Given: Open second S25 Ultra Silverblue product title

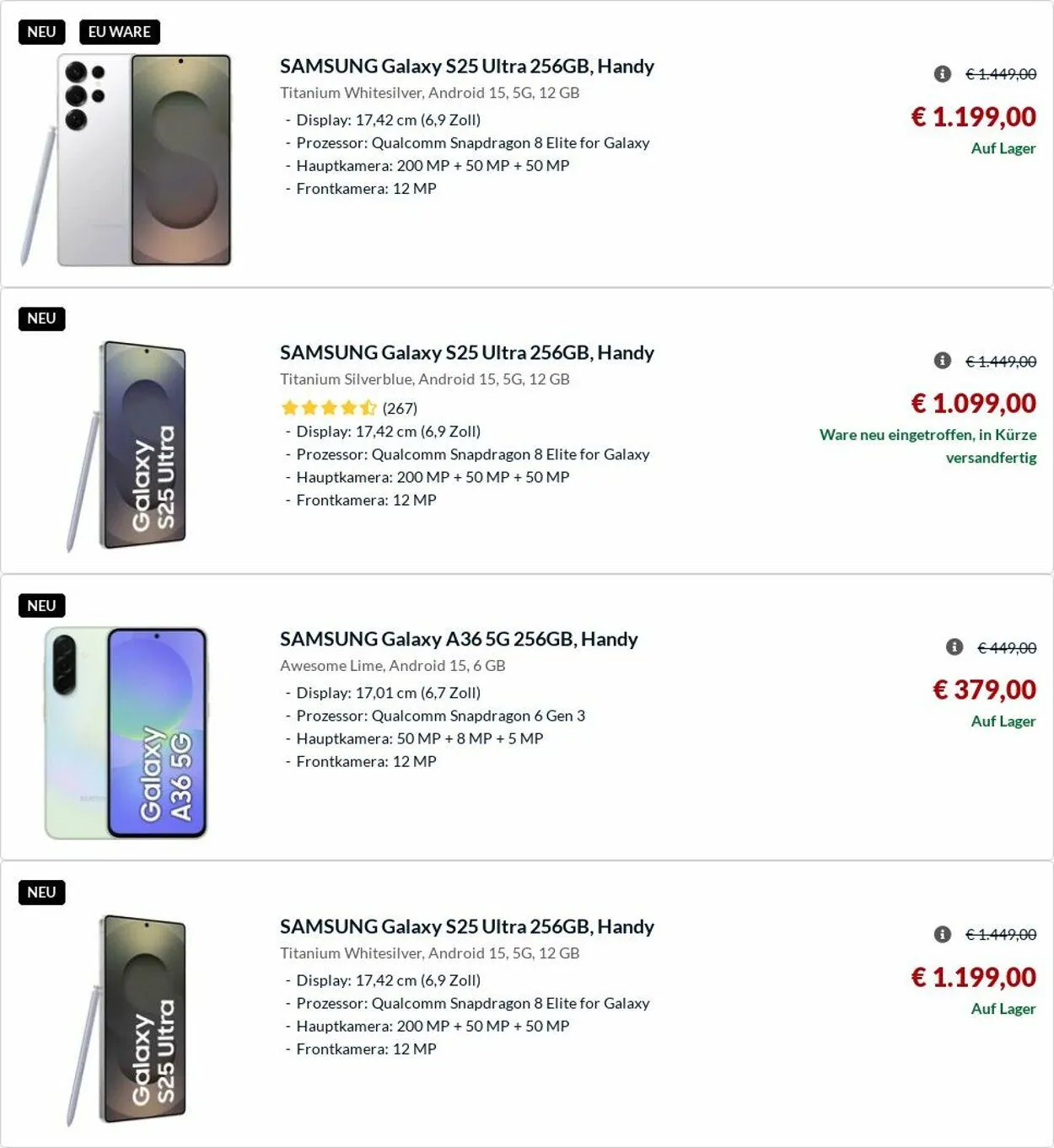Looking at the screenshot, I should (x=466, y=352).
